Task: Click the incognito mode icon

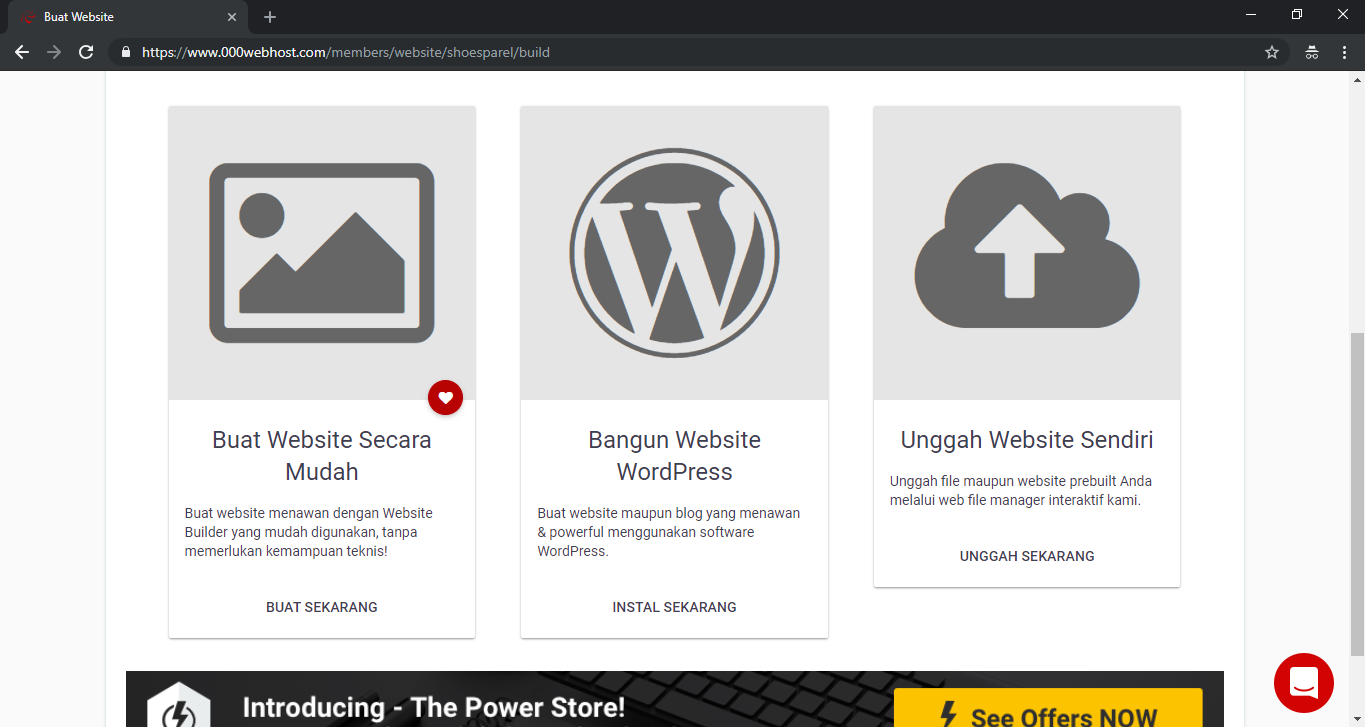Action: click(1312, 52)
